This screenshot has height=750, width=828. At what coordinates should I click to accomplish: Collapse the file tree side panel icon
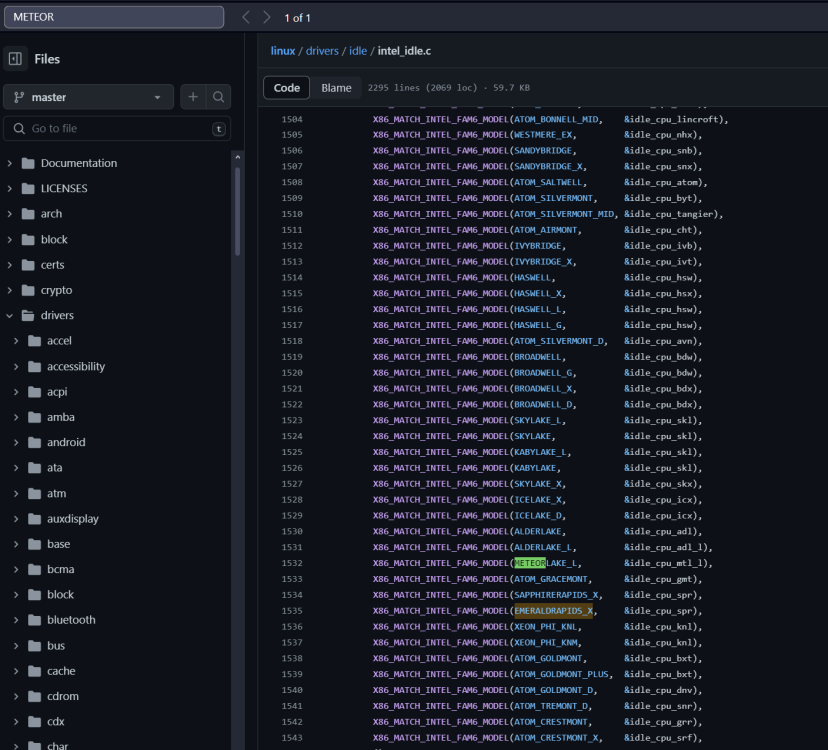coord(15,59)
